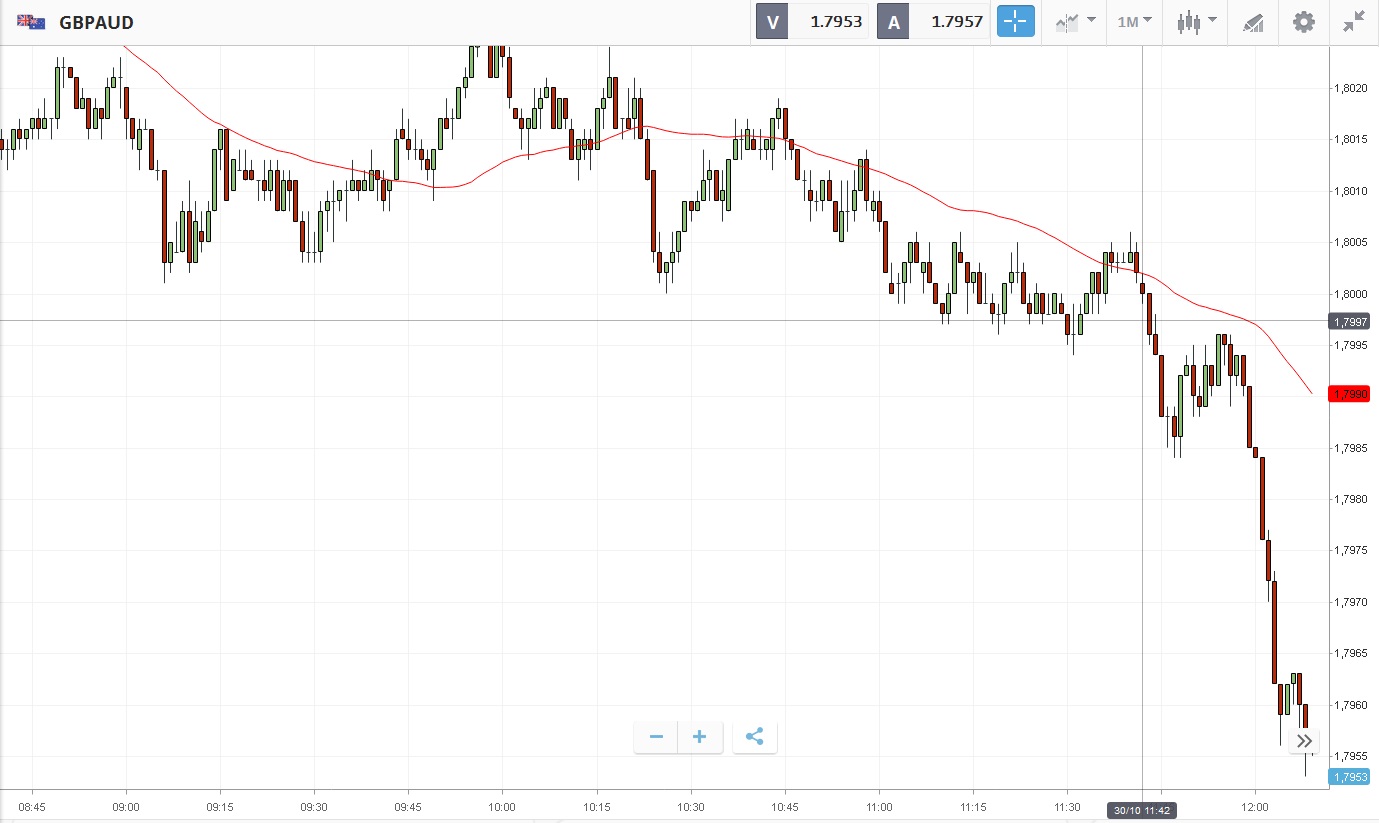Click the 30/10 11:42 time marker
Screen dimensions: 1379x823
click(x=1142, y=811)
